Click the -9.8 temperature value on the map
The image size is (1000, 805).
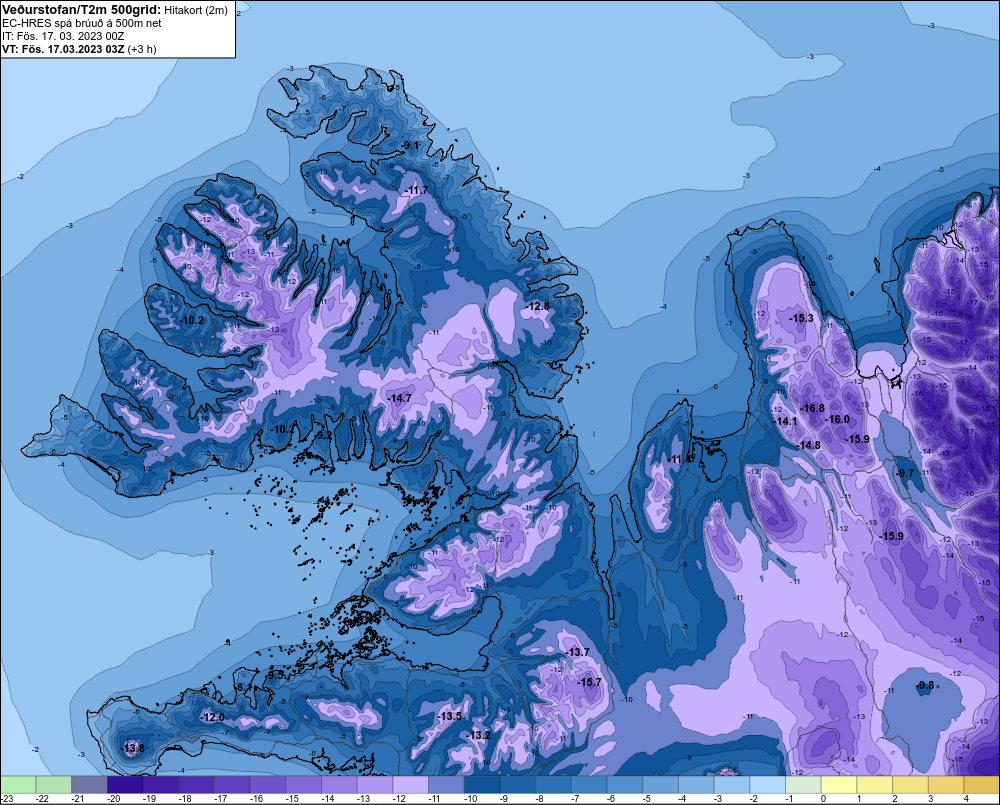925,685
